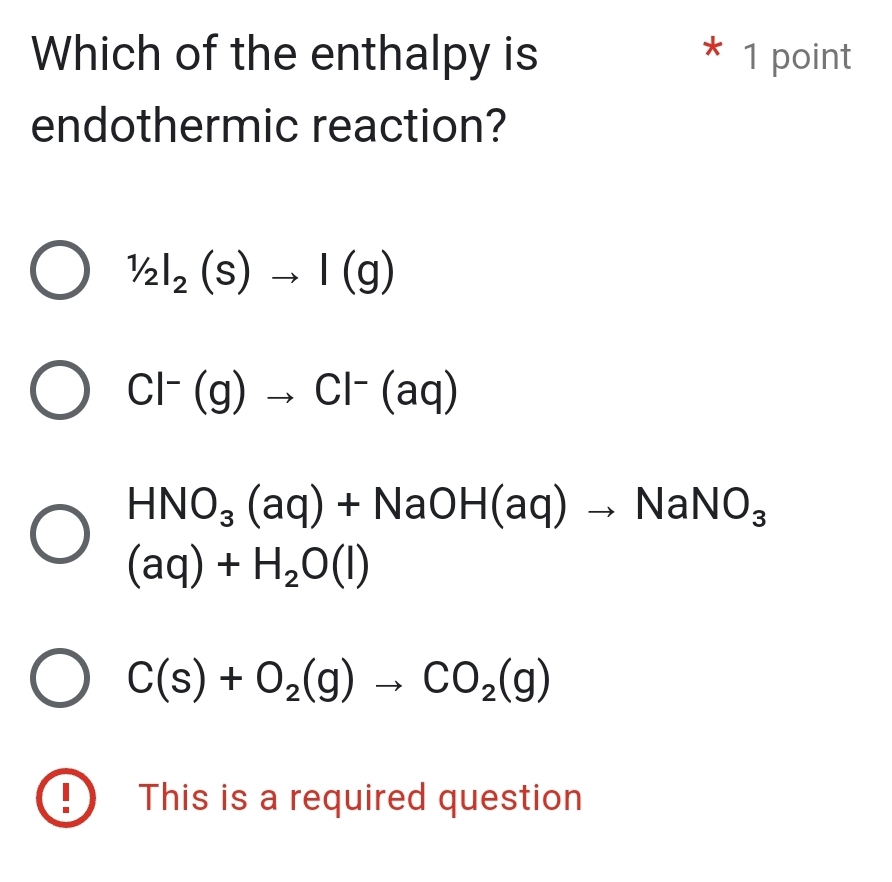
Task: Click the 'endothermic reaction?' text line
Action: (268, 123)
